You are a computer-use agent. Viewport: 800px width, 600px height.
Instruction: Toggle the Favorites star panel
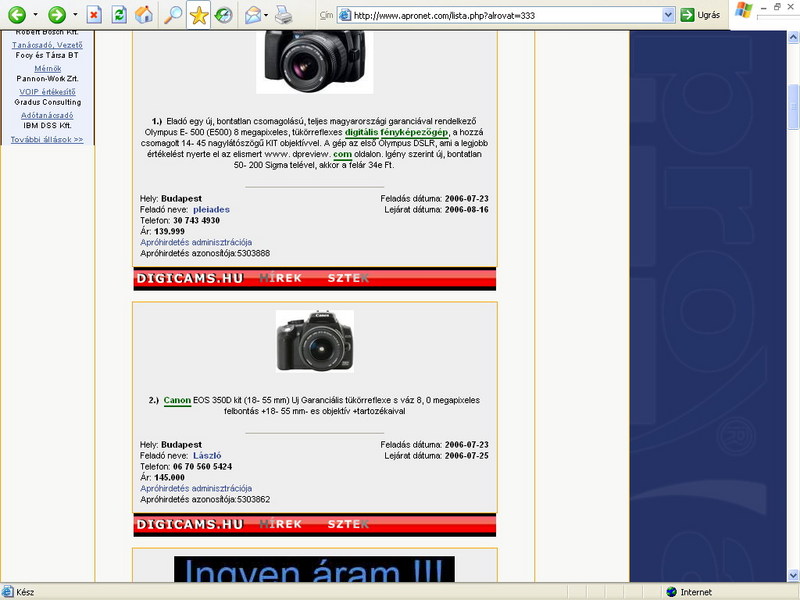pyautogui.click(x=199, y=15)
